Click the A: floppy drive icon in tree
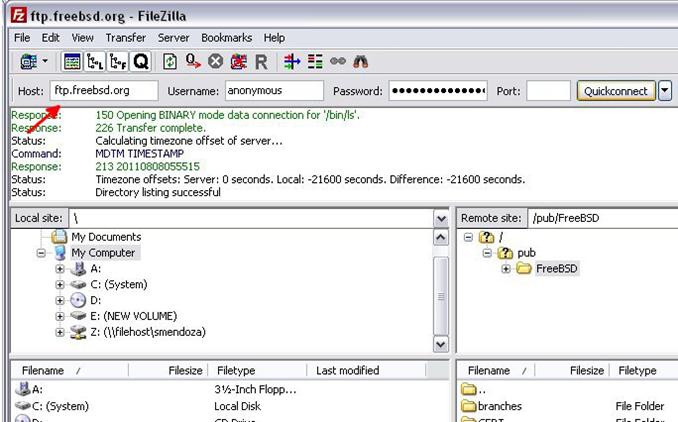678x422 pixels. click(x=78, y=269)
